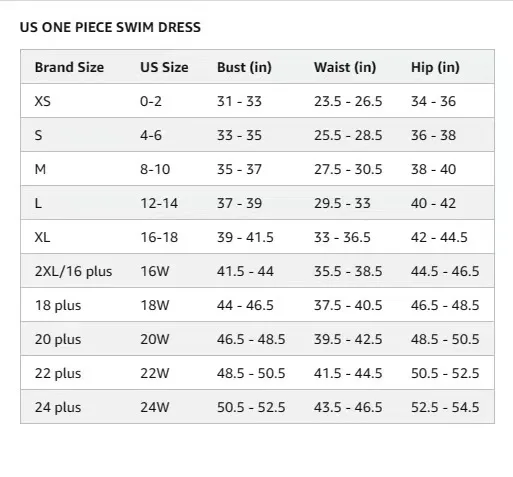
Task: Click the 35 - 37 bust value
Action: point(239,169)
